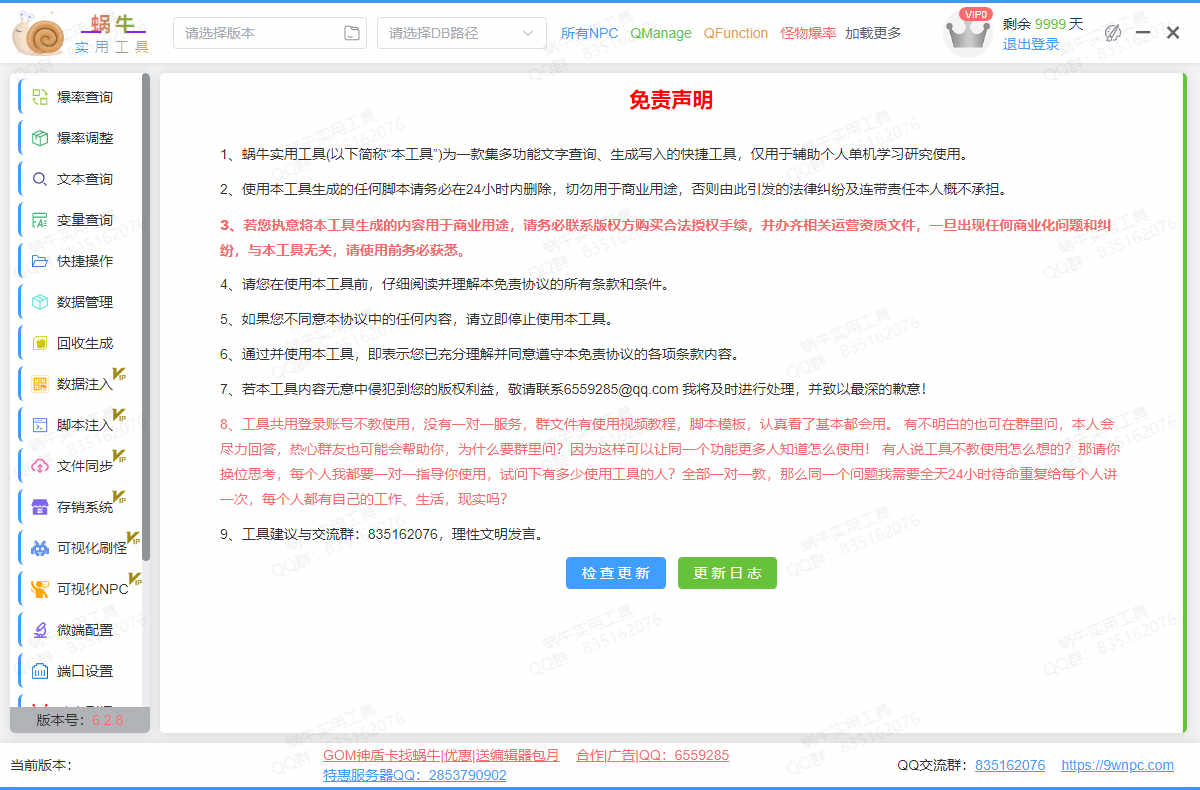Open 变量查询 sidebar icon
Image resolution: width=1200 pixels, height=790 pixels.
(40, 220)
